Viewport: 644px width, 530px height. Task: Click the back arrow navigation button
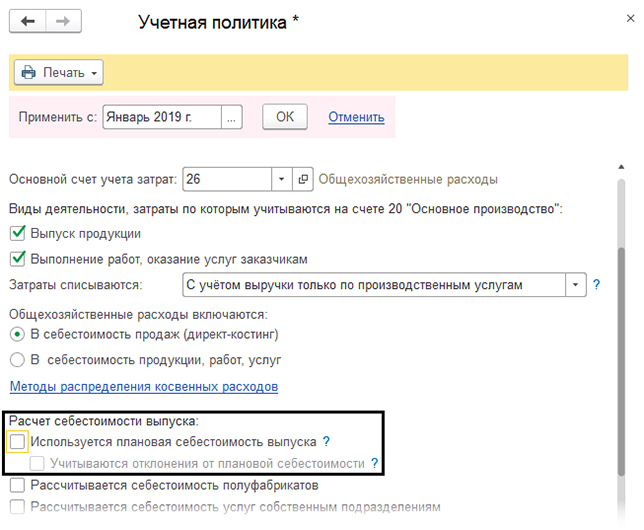pos(27,21)
